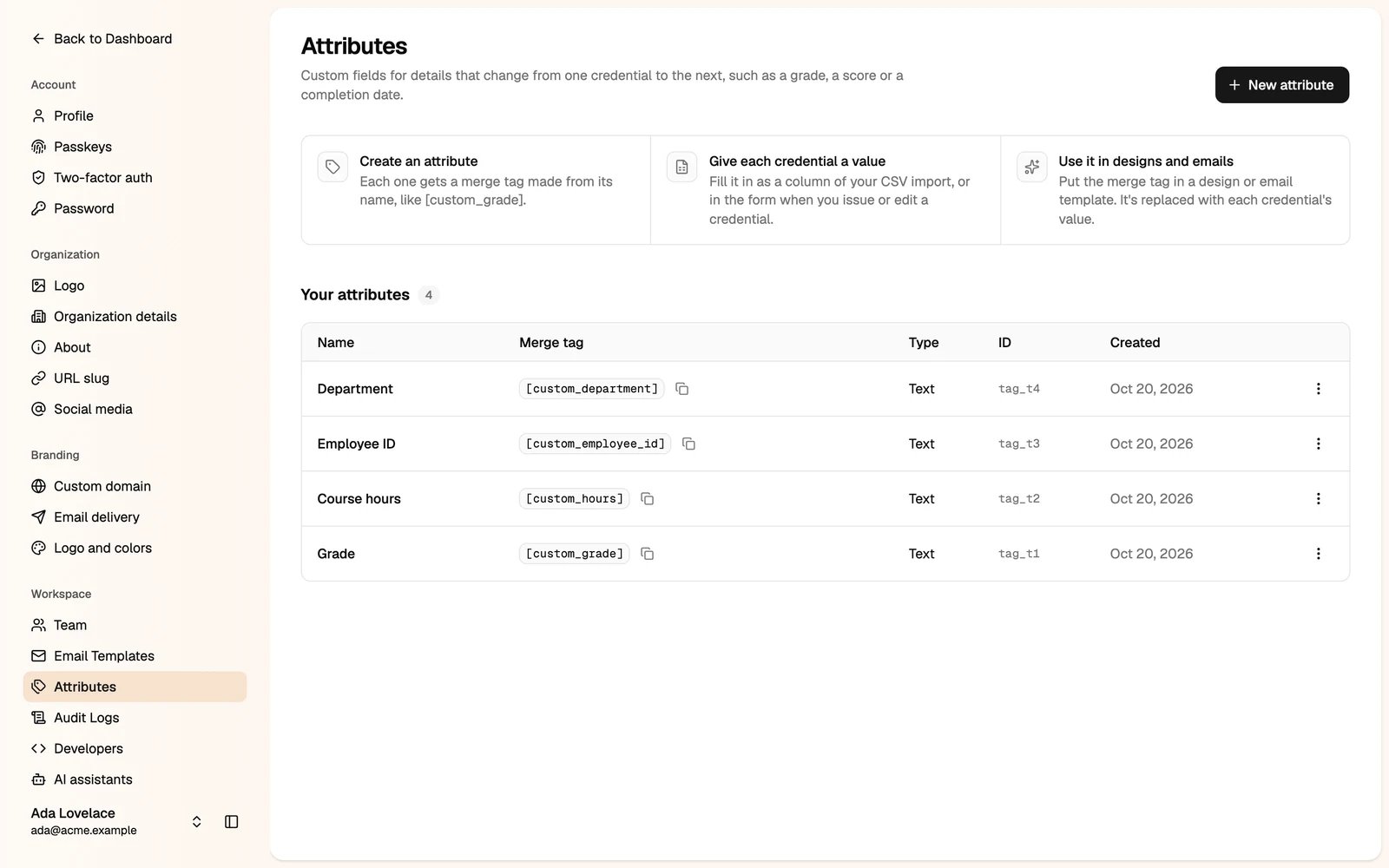Click the Logo image icon in sidebar
This screenshot has width=1389, height=868.
(38, 286)
